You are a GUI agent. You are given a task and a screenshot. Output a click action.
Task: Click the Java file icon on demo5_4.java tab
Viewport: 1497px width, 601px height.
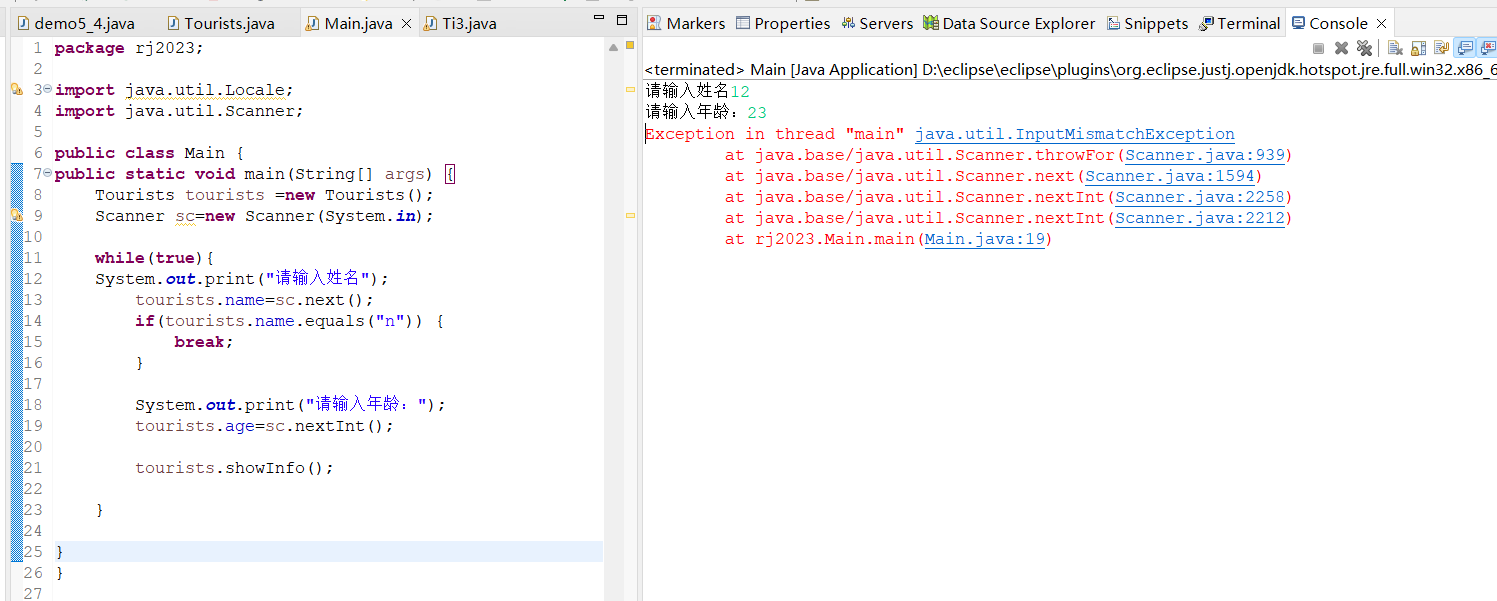(23, 23)
